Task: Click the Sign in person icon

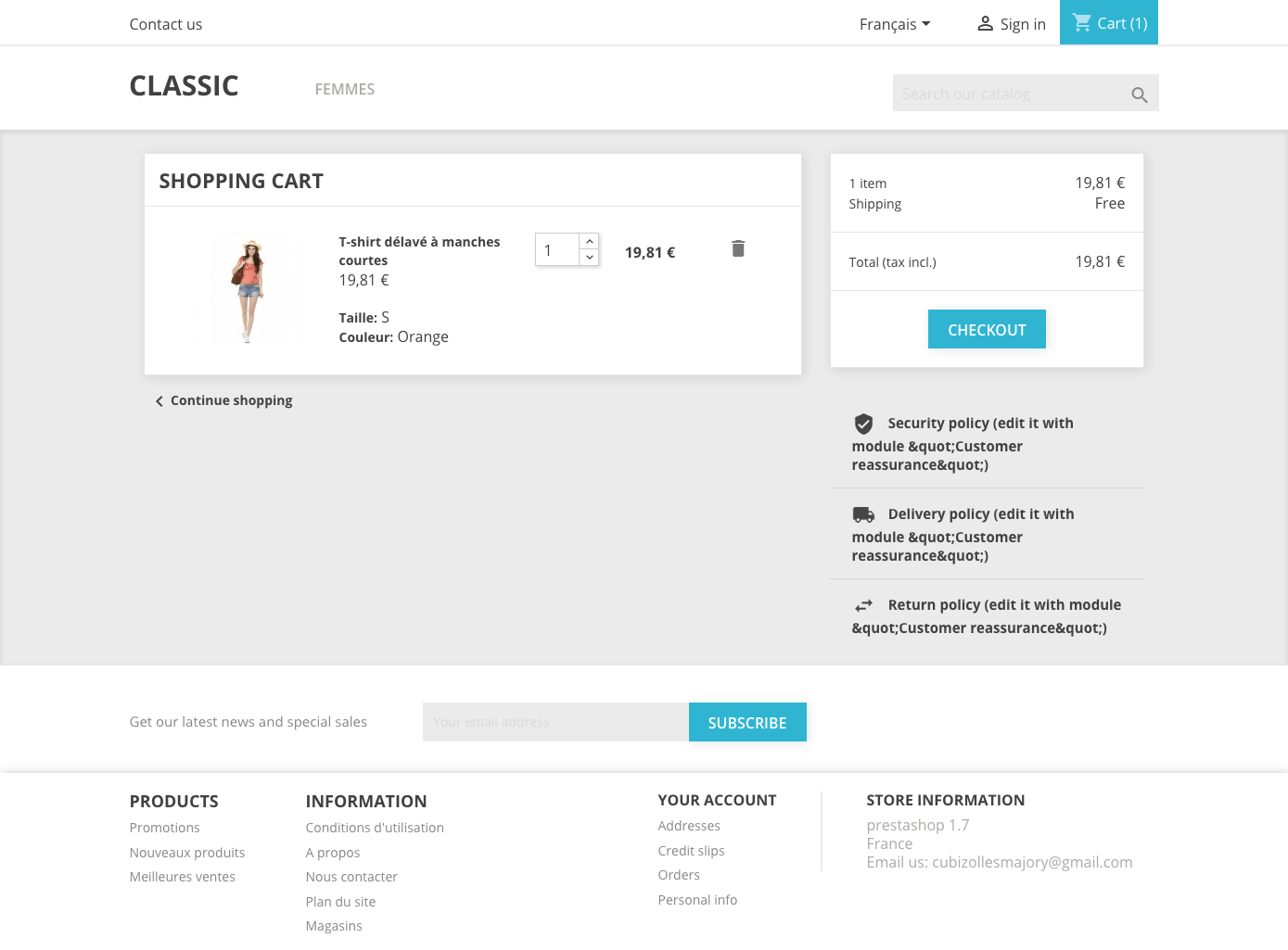Action: [x=985, y=24]
